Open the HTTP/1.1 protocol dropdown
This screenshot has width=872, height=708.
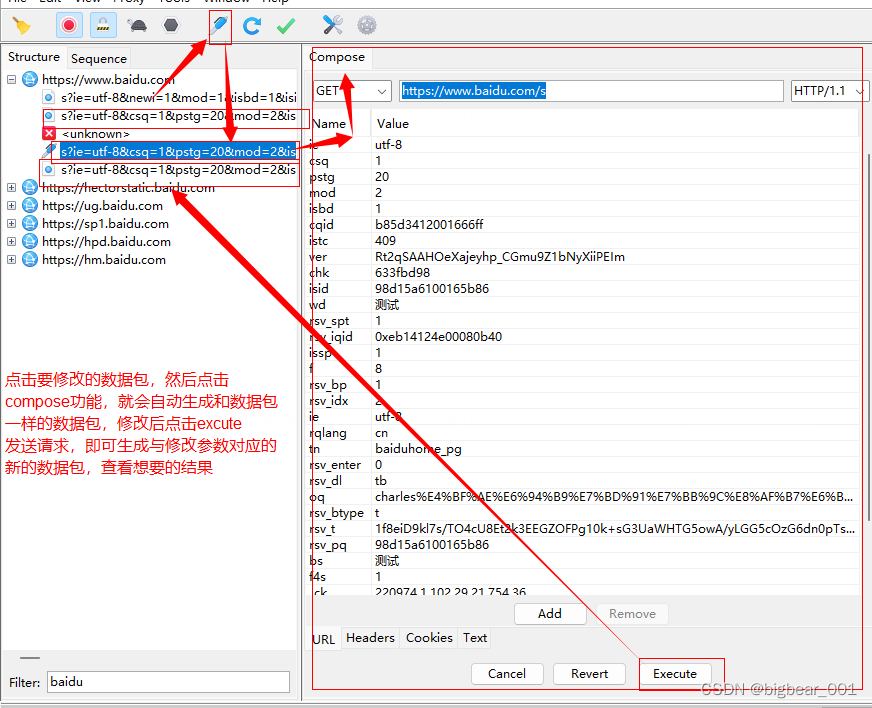[830, 91]
